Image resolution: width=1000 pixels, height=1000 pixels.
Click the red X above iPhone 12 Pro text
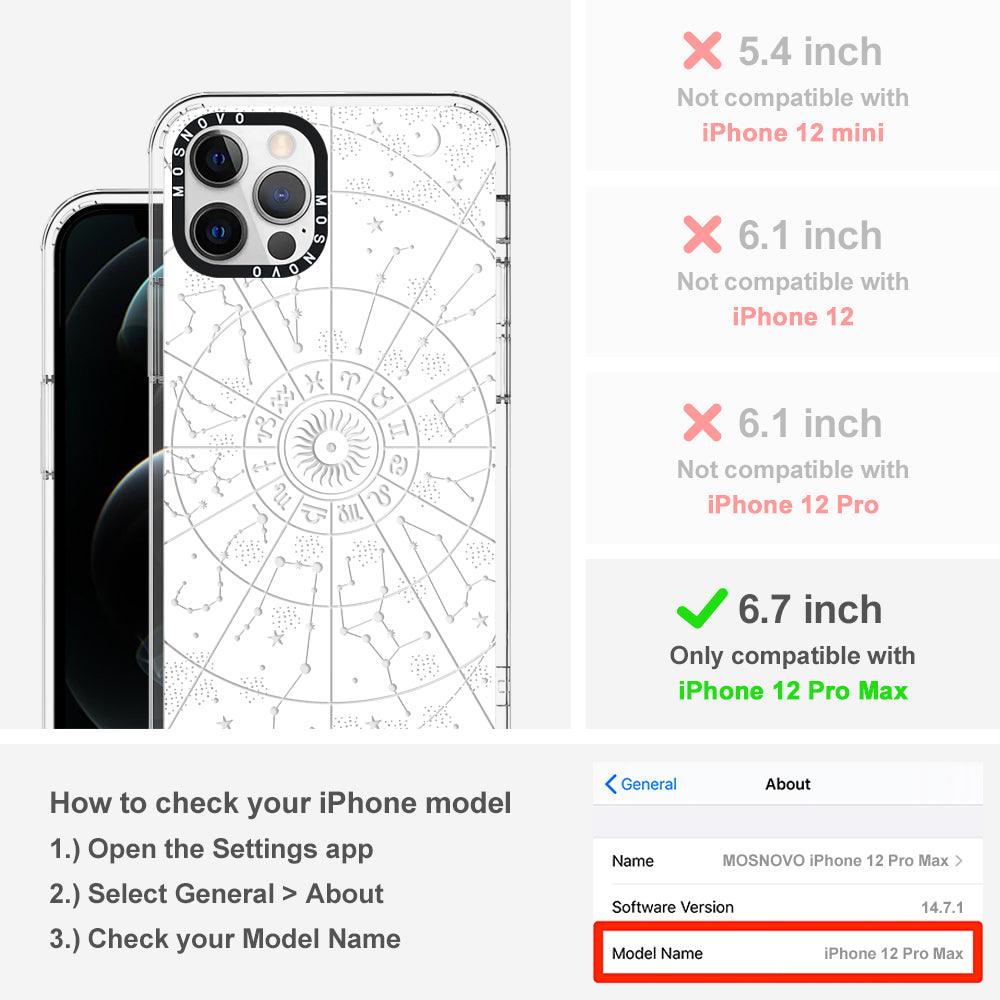click(x=702, y=422)
